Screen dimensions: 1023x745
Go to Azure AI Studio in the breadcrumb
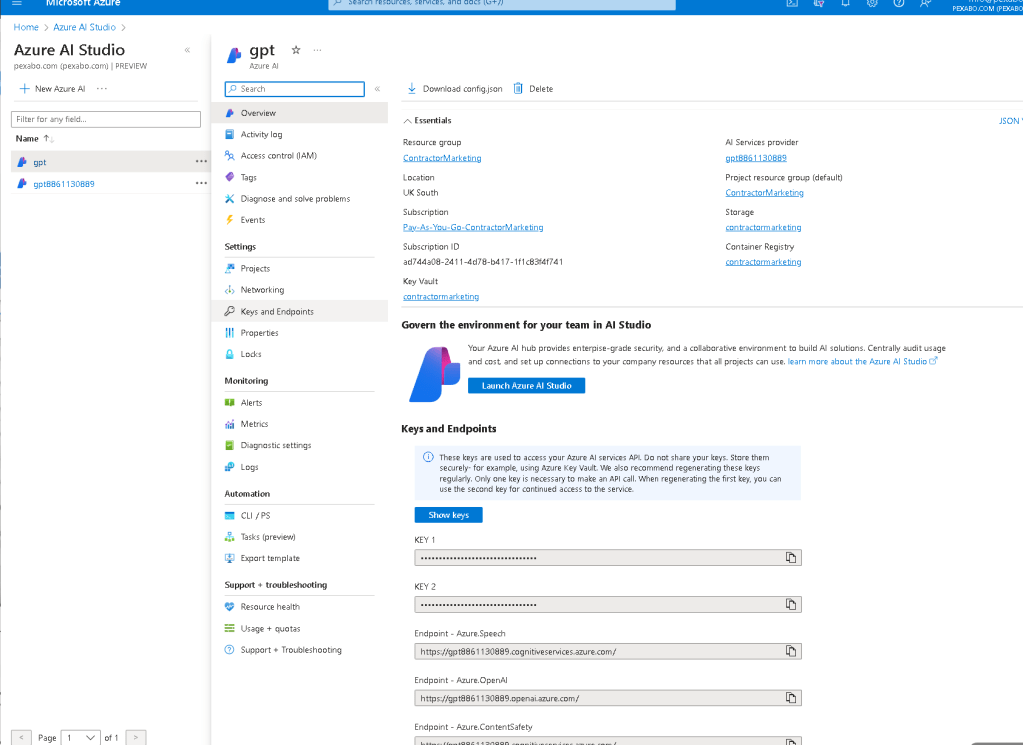coord(84,27)
